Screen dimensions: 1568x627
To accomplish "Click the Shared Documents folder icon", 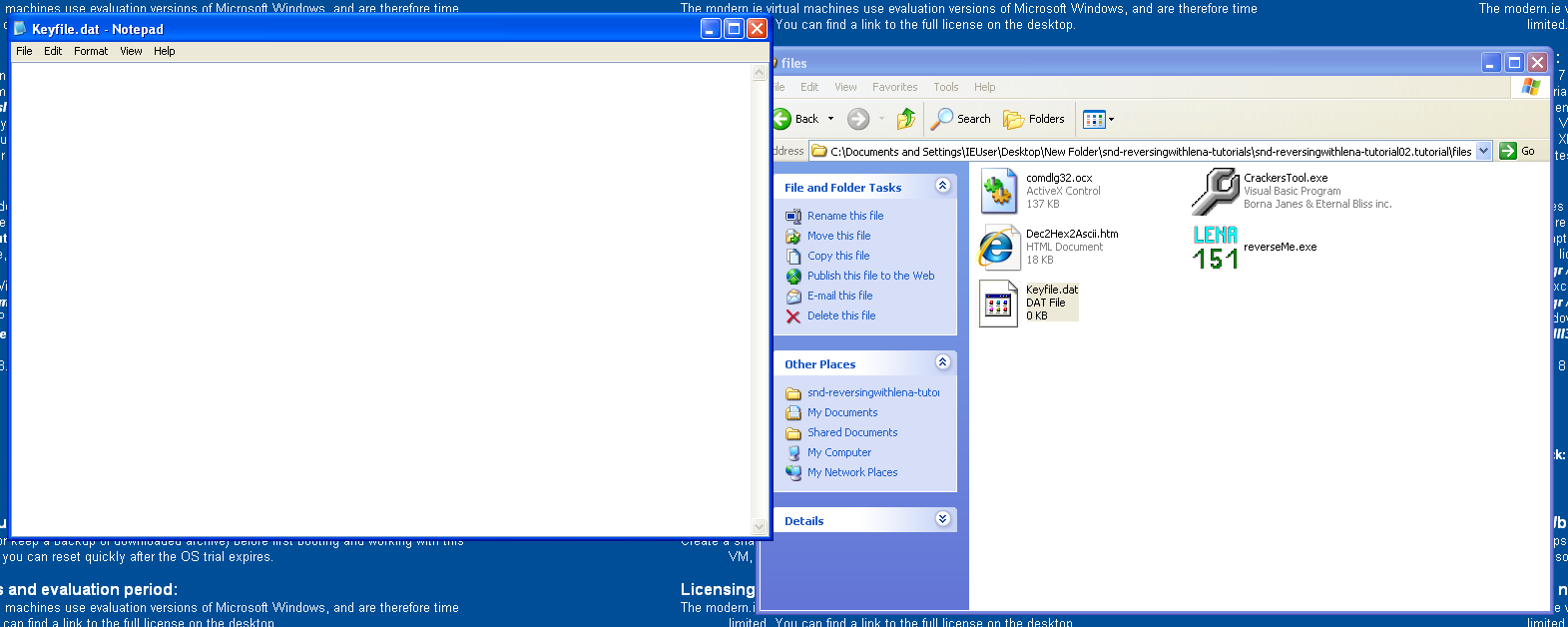I will (793, 433).
